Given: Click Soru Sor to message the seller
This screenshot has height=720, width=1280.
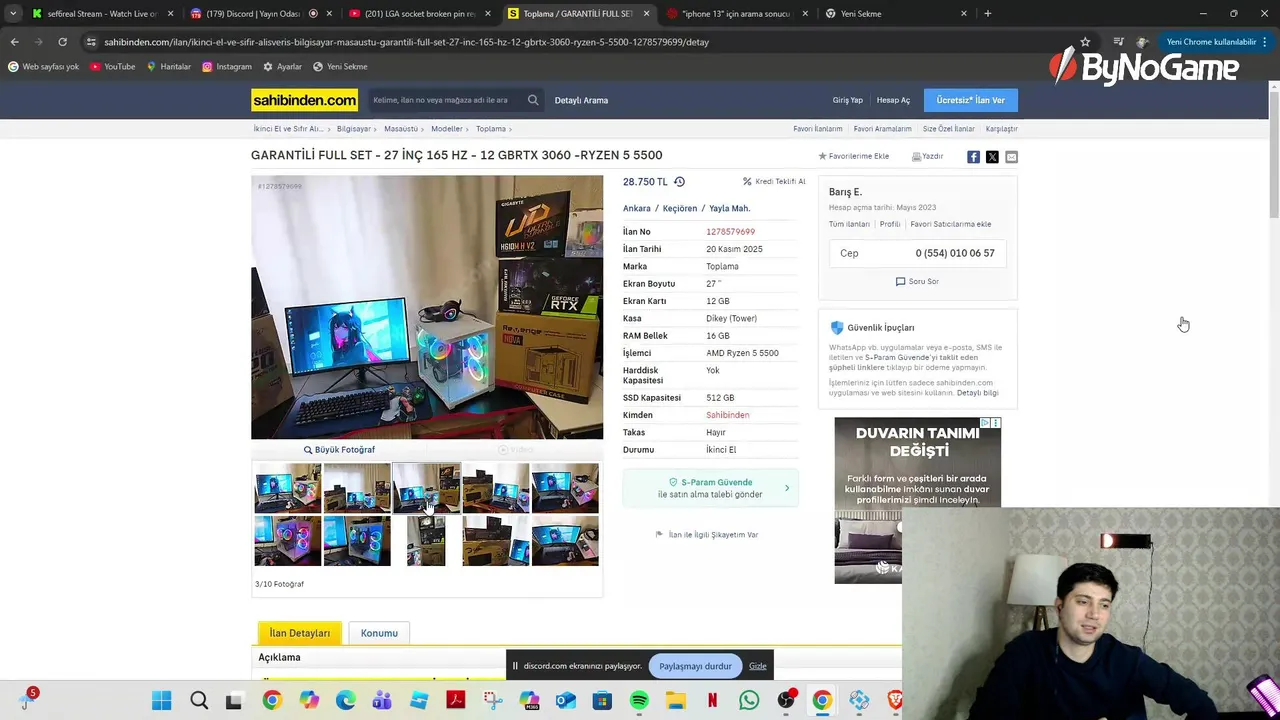Looking at the screenshot, I should 917,282.
